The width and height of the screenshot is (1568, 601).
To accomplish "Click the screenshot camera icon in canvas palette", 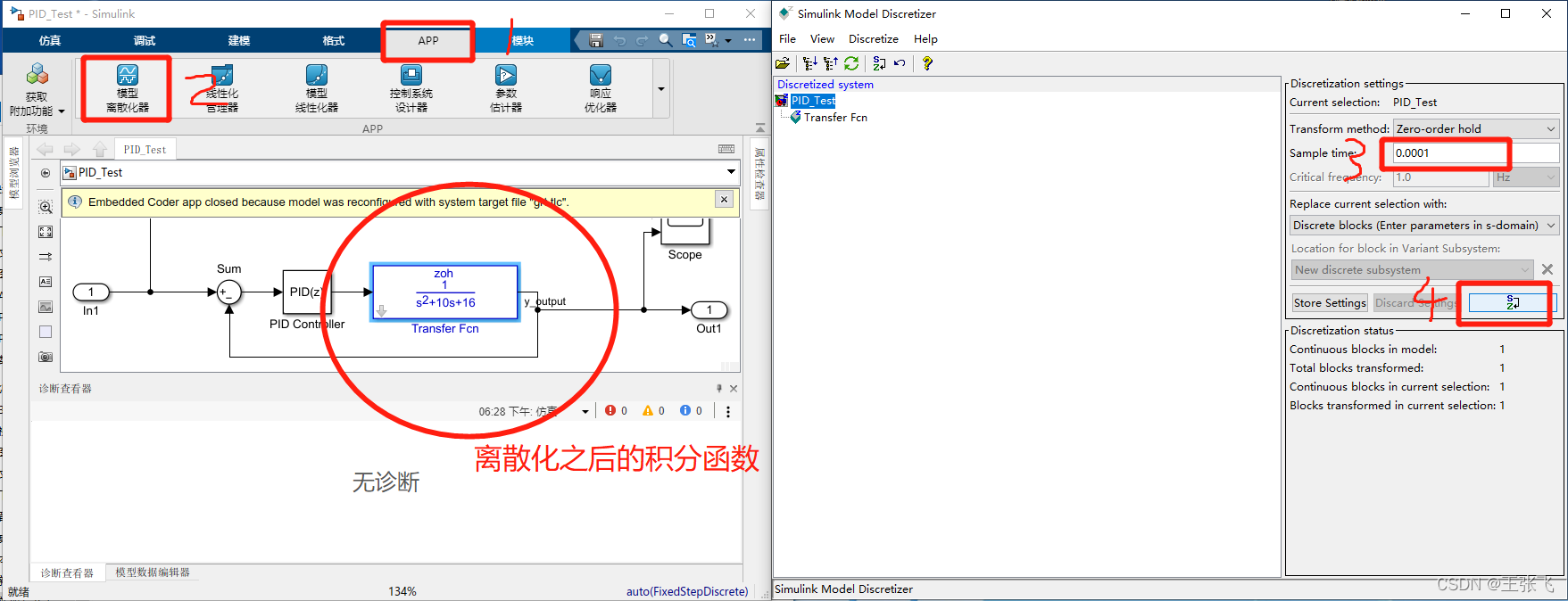I will click(46, 357).
